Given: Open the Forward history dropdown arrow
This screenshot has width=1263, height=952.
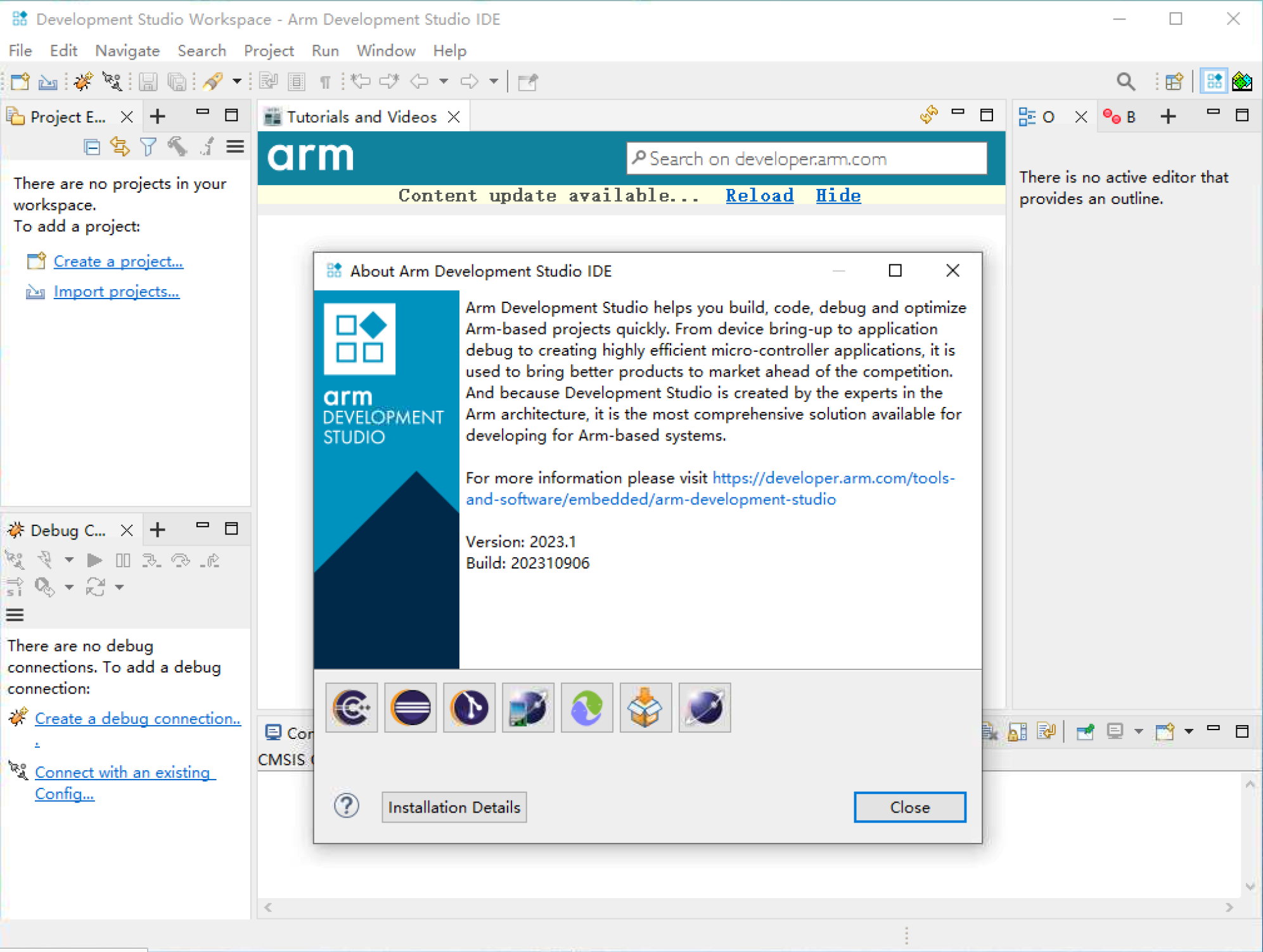Looking at the screenshot, I should 494,82.
